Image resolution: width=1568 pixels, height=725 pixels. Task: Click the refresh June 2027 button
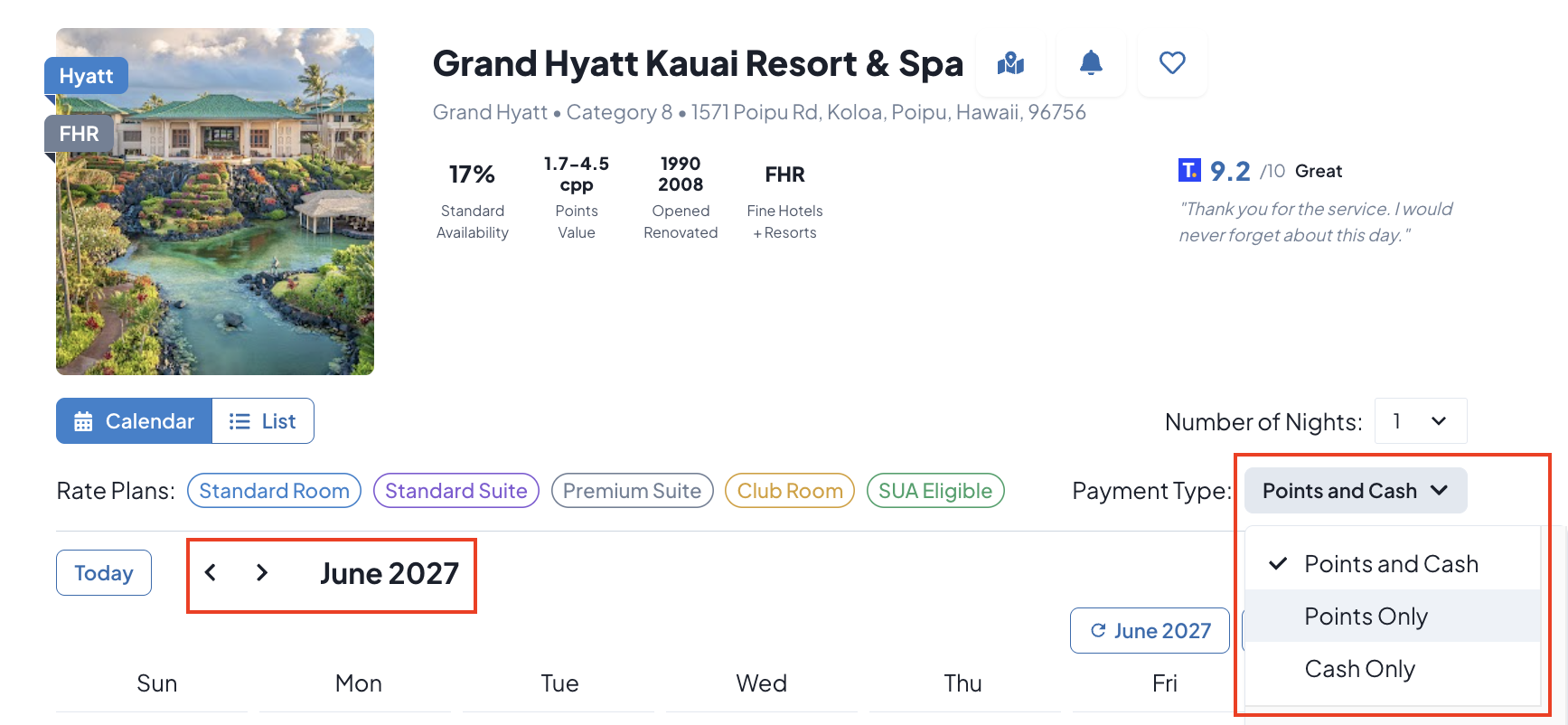1150,630
